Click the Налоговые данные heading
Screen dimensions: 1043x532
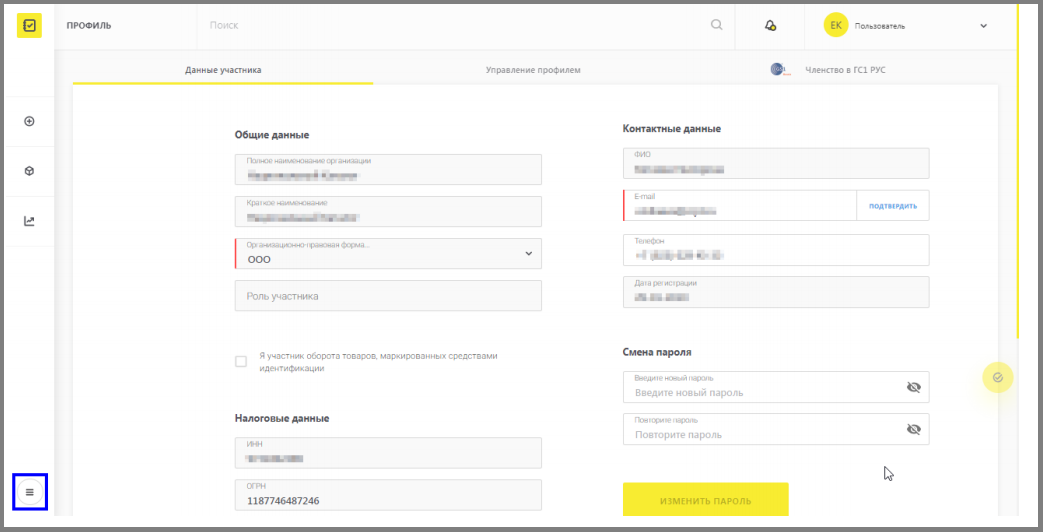pos(282,418)
